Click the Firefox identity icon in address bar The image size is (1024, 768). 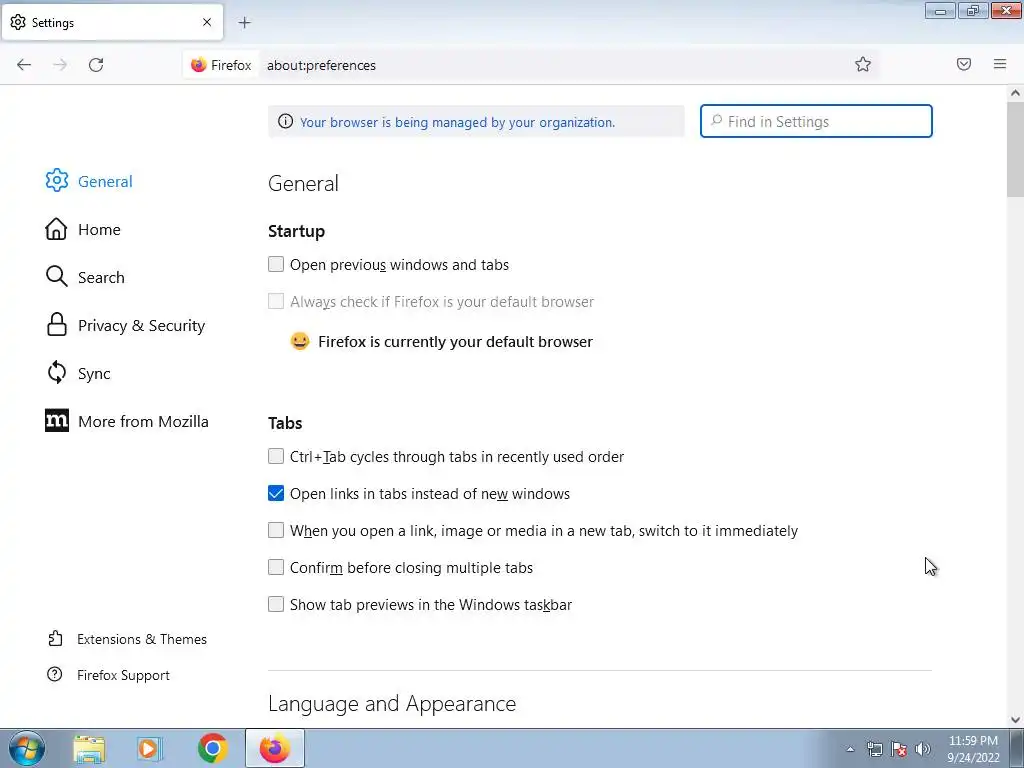pyautogui.click(x=199, y=65)
